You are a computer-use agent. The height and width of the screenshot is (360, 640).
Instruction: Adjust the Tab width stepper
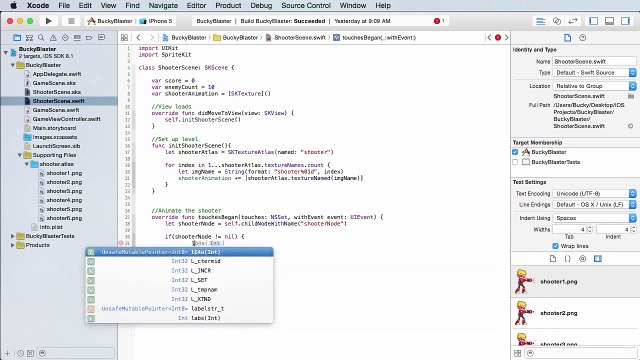[x=589, y=229]
